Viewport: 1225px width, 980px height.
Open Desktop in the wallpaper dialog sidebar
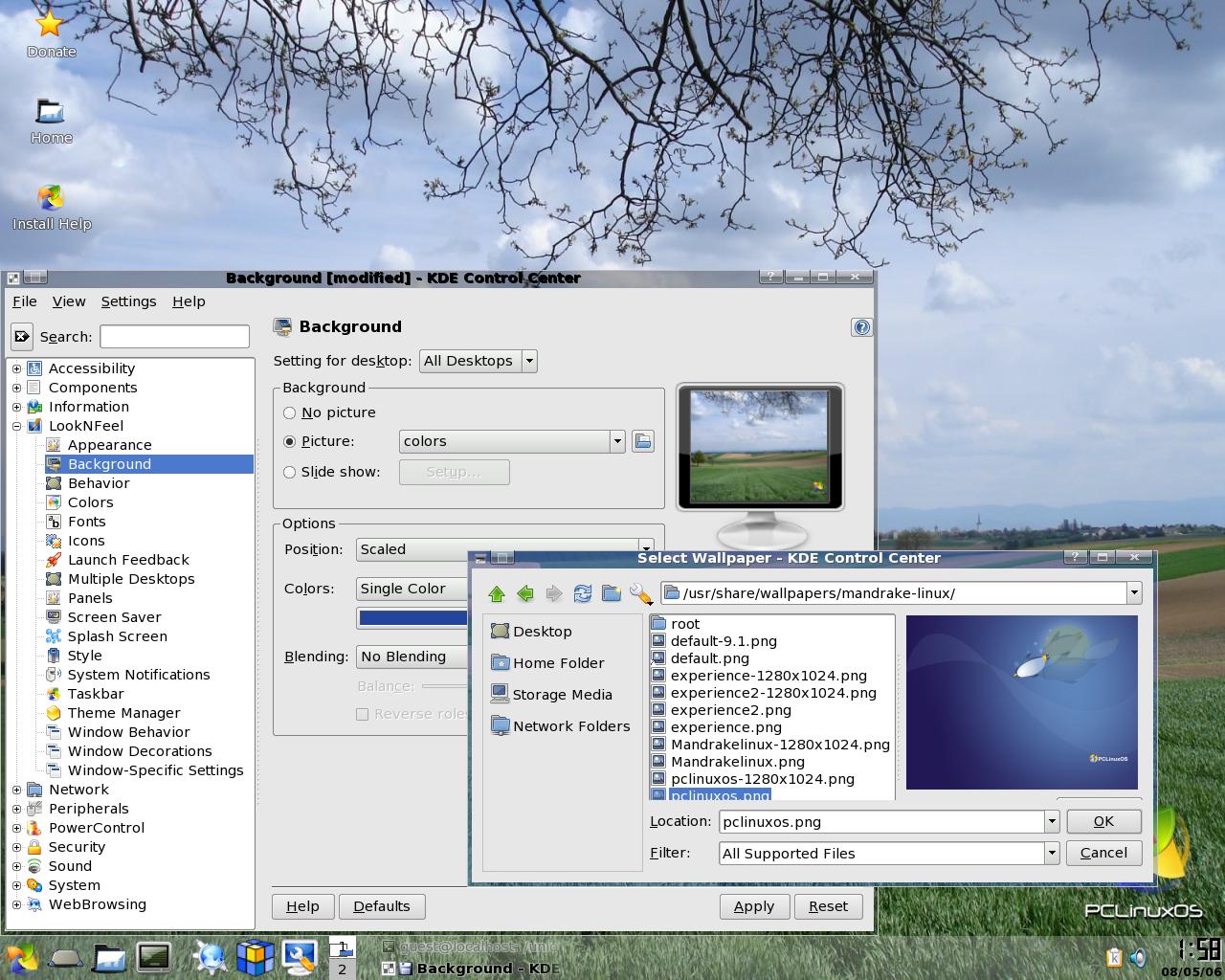[x=531, y=632]
